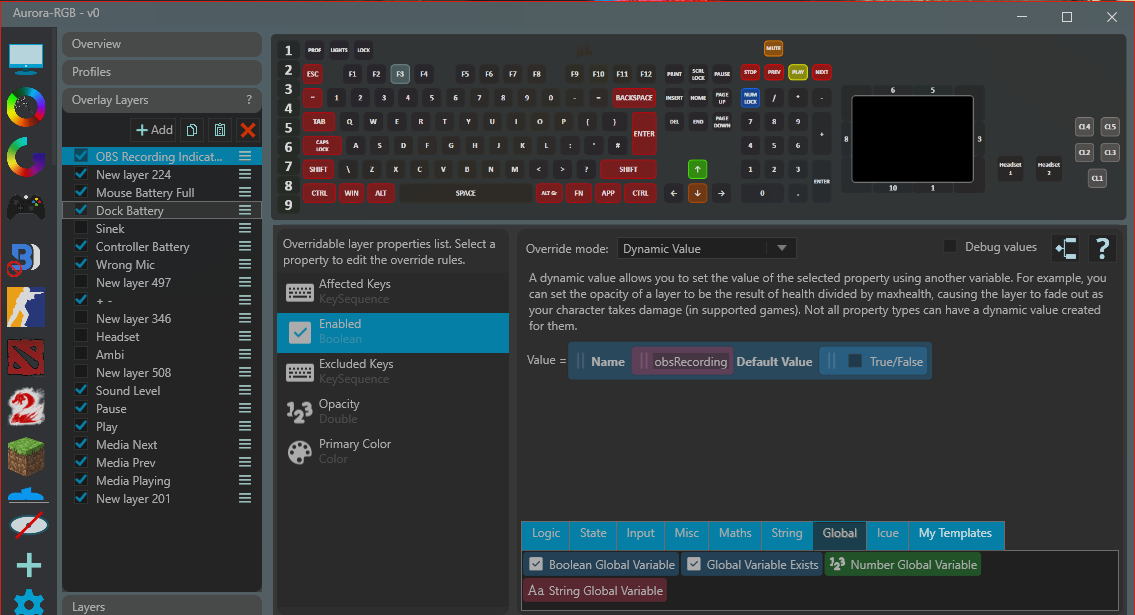Open the My Templates tab
The image size is (1135, 615).
(955, 534)
